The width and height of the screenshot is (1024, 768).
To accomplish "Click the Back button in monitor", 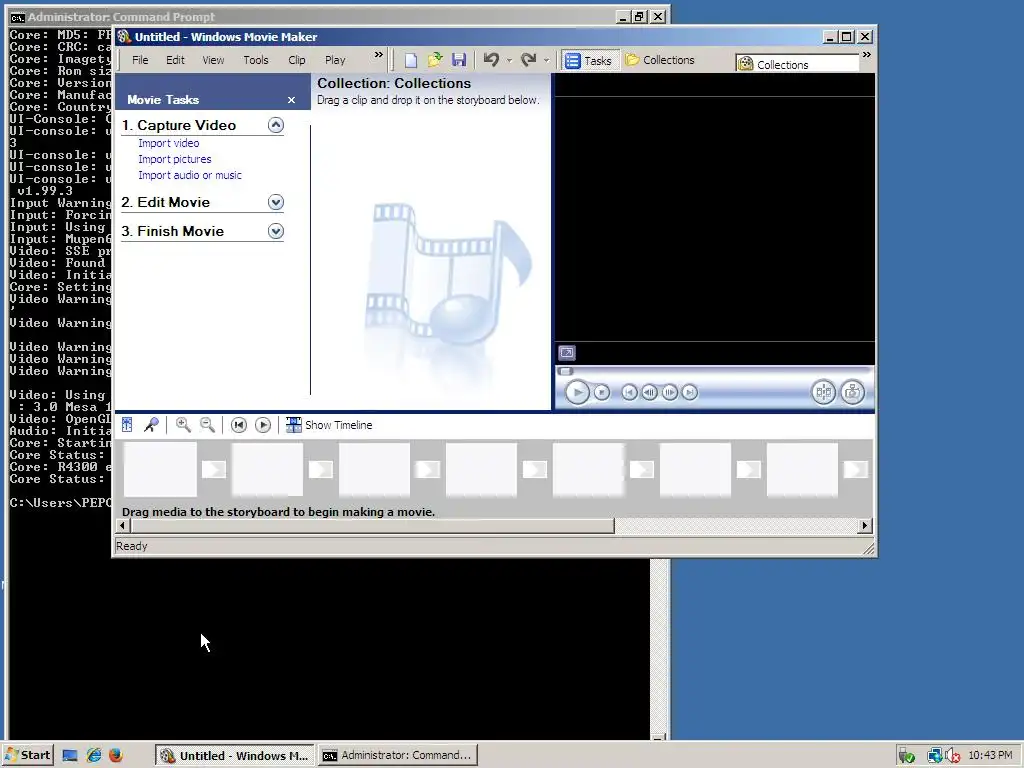I will [629, 392].
